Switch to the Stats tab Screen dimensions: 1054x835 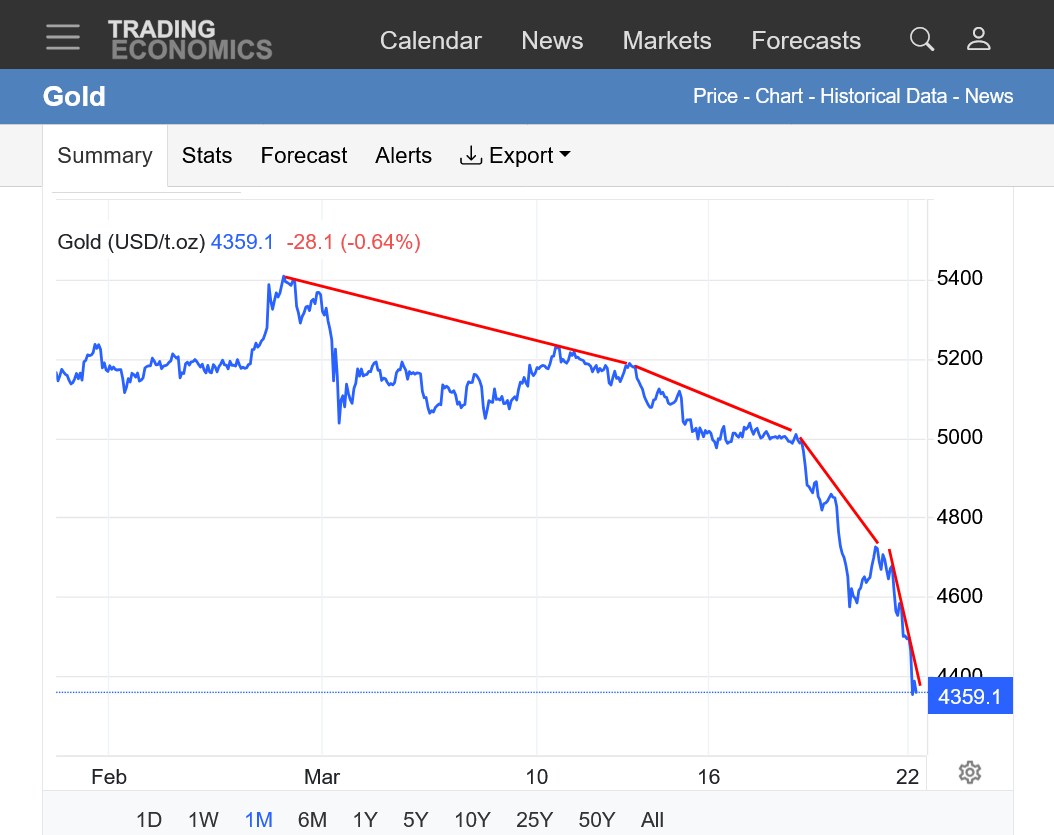click(x=207, y=156)
